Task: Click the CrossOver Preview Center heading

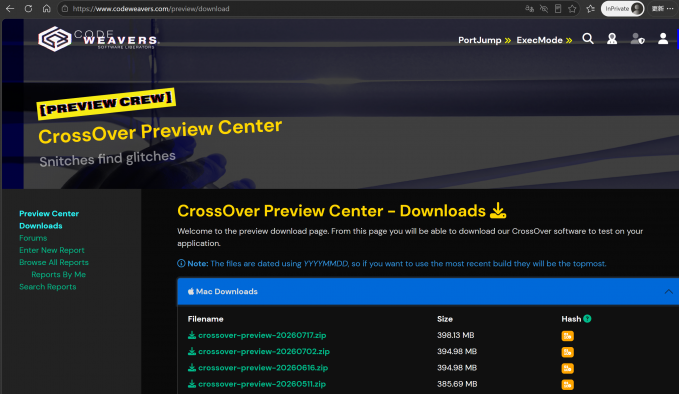Action: 160,131
